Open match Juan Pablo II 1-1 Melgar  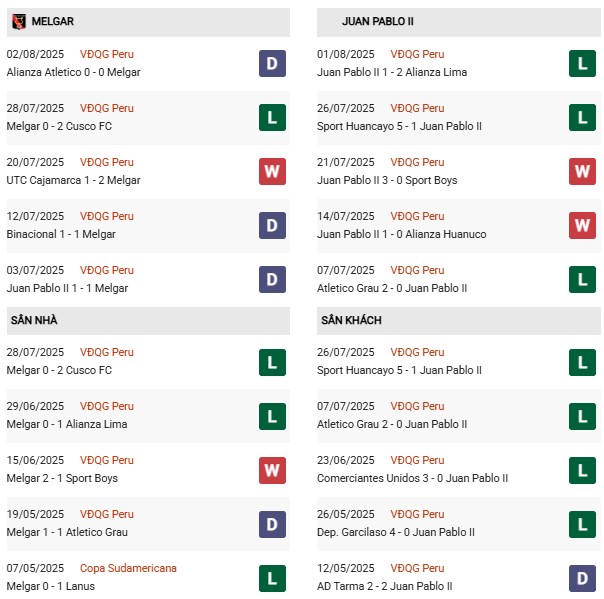point(67,288)
